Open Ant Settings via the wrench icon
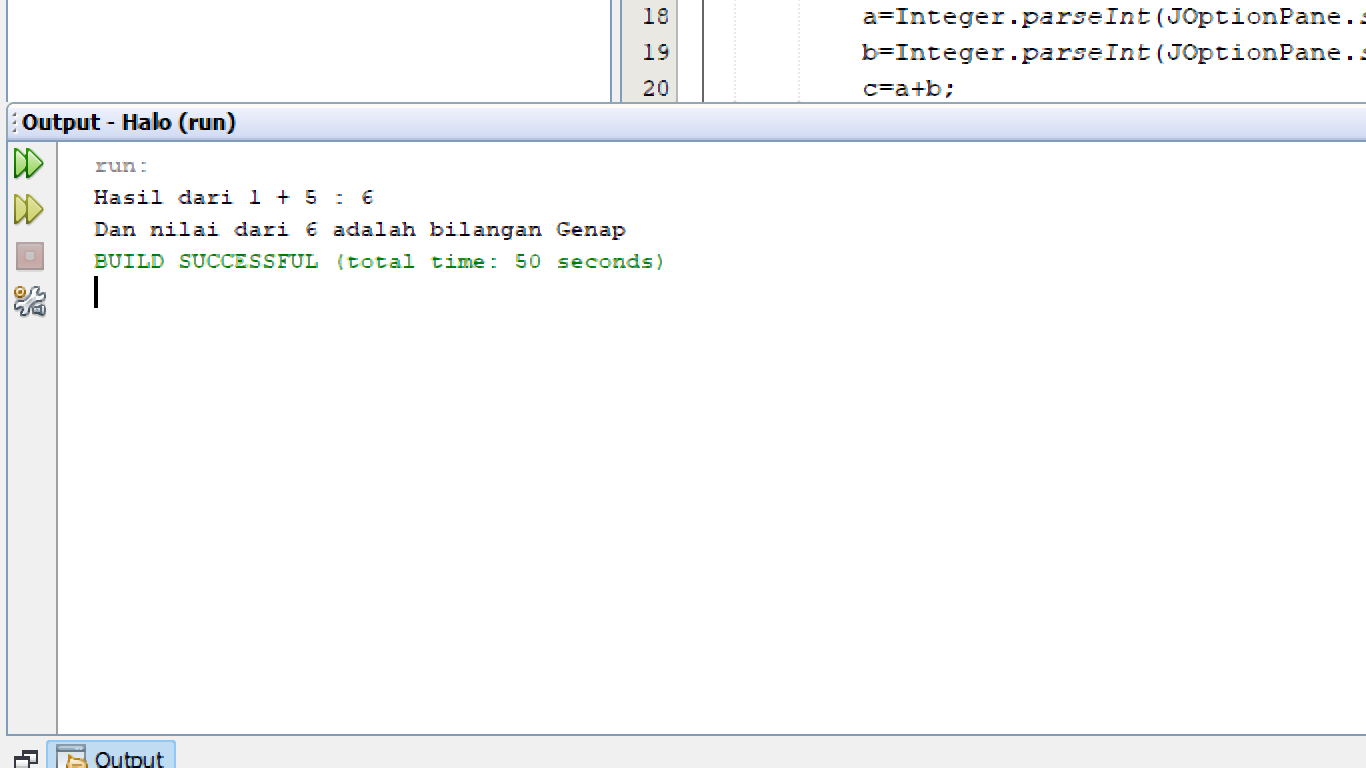The width and height of the screenshot is (1366, 768). tap(29, 302)
